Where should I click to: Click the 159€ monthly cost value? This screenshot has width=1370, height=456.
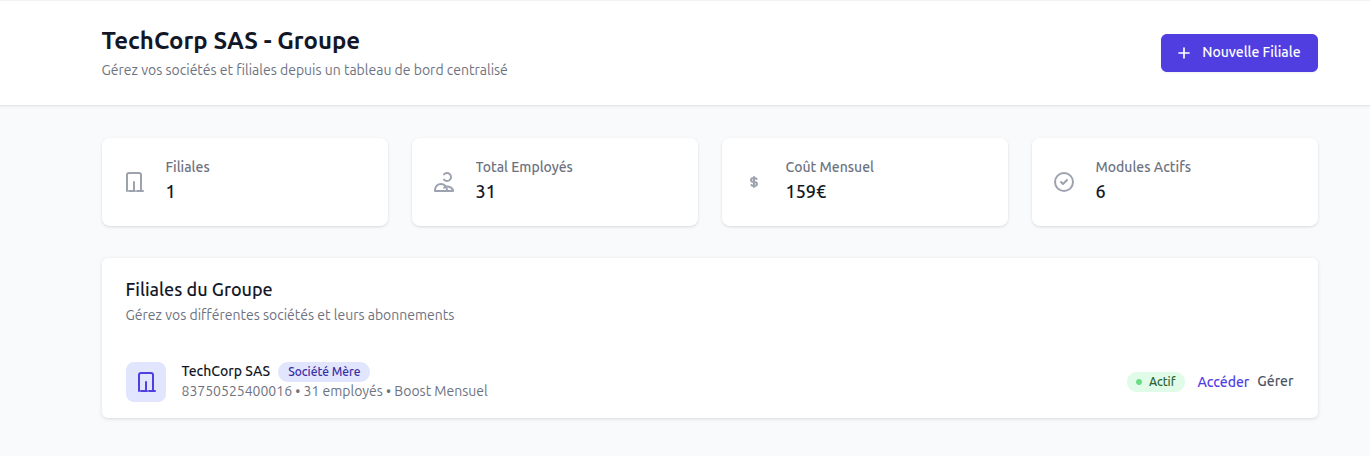coord(806,192)
